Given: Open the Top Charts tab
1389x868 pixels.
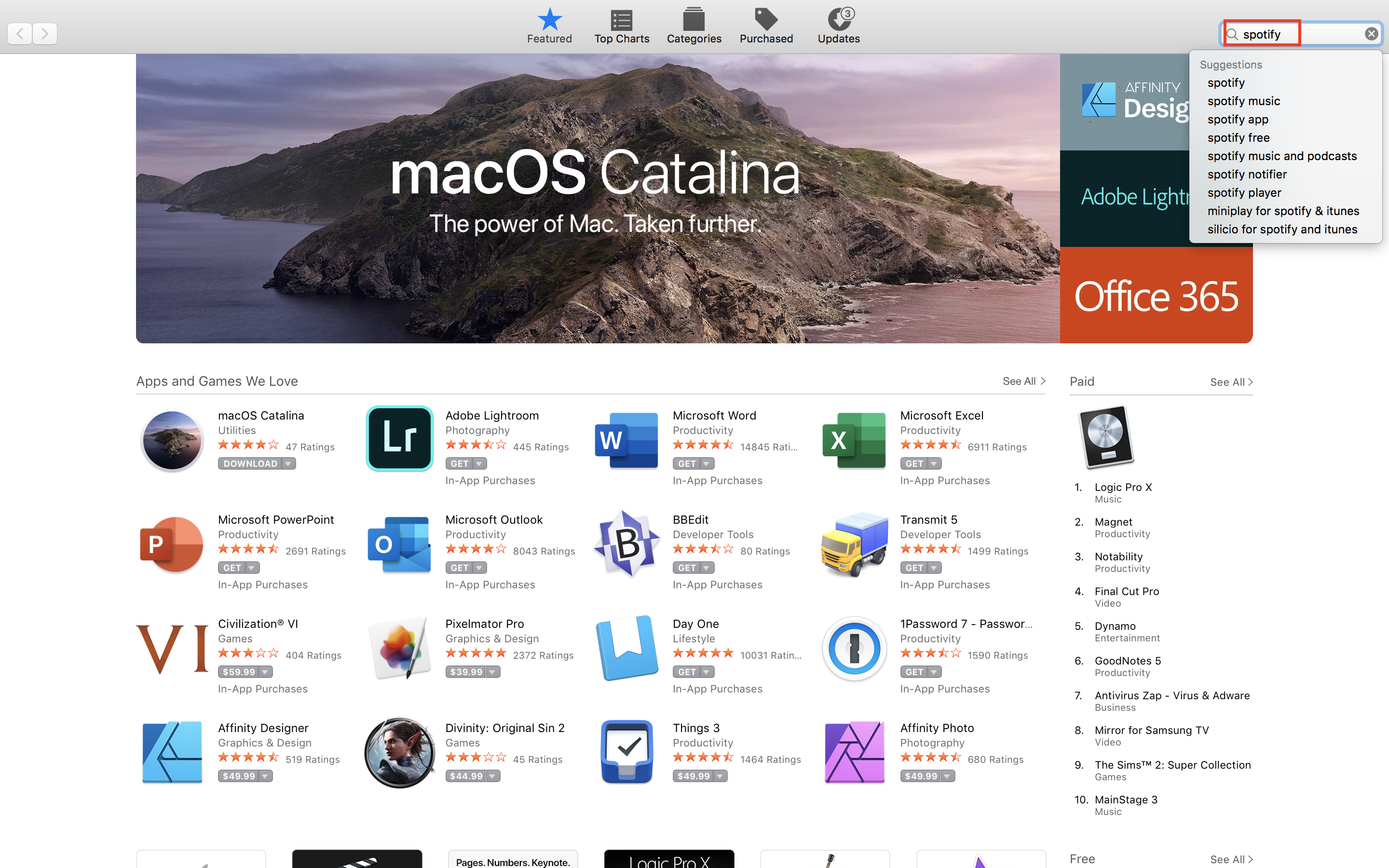Looking at the screenshot, I should click(x=621, y=26).
